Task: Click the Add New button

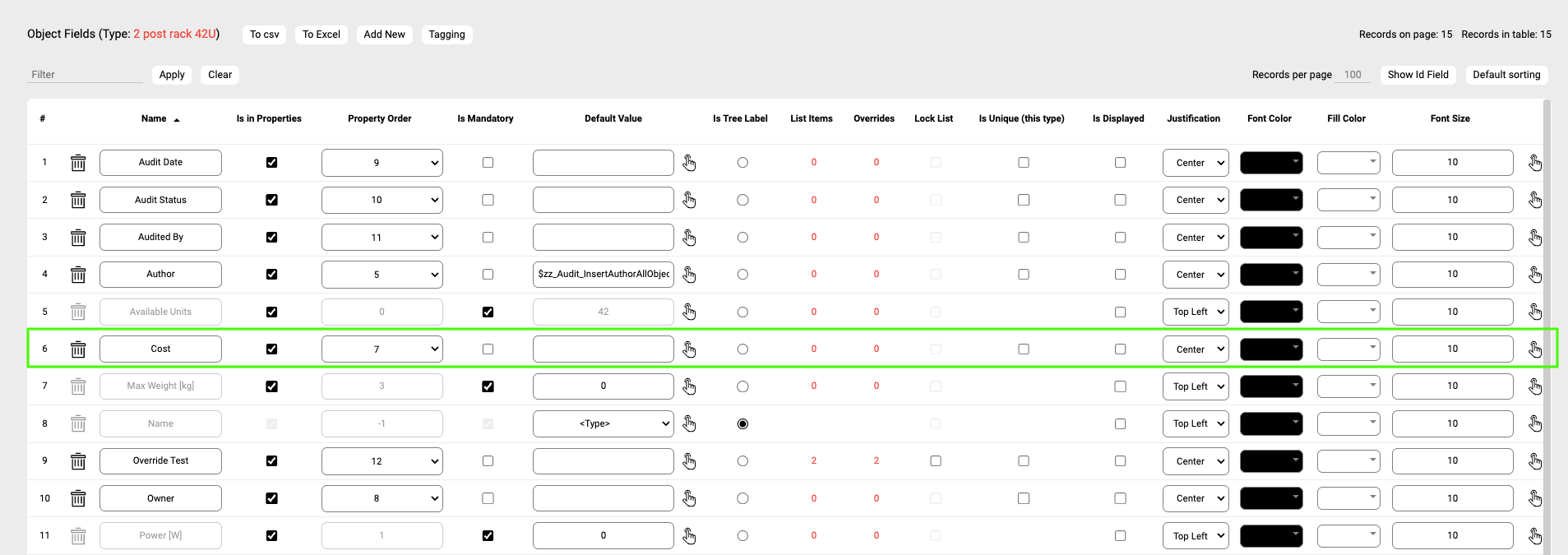Action: click(384, 35)
